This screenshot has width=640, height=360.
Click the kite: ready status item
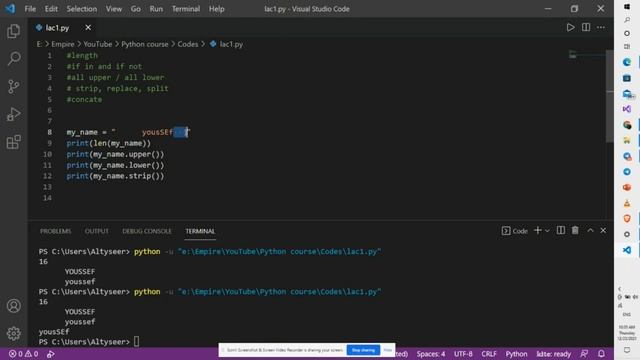click(553, 354)
